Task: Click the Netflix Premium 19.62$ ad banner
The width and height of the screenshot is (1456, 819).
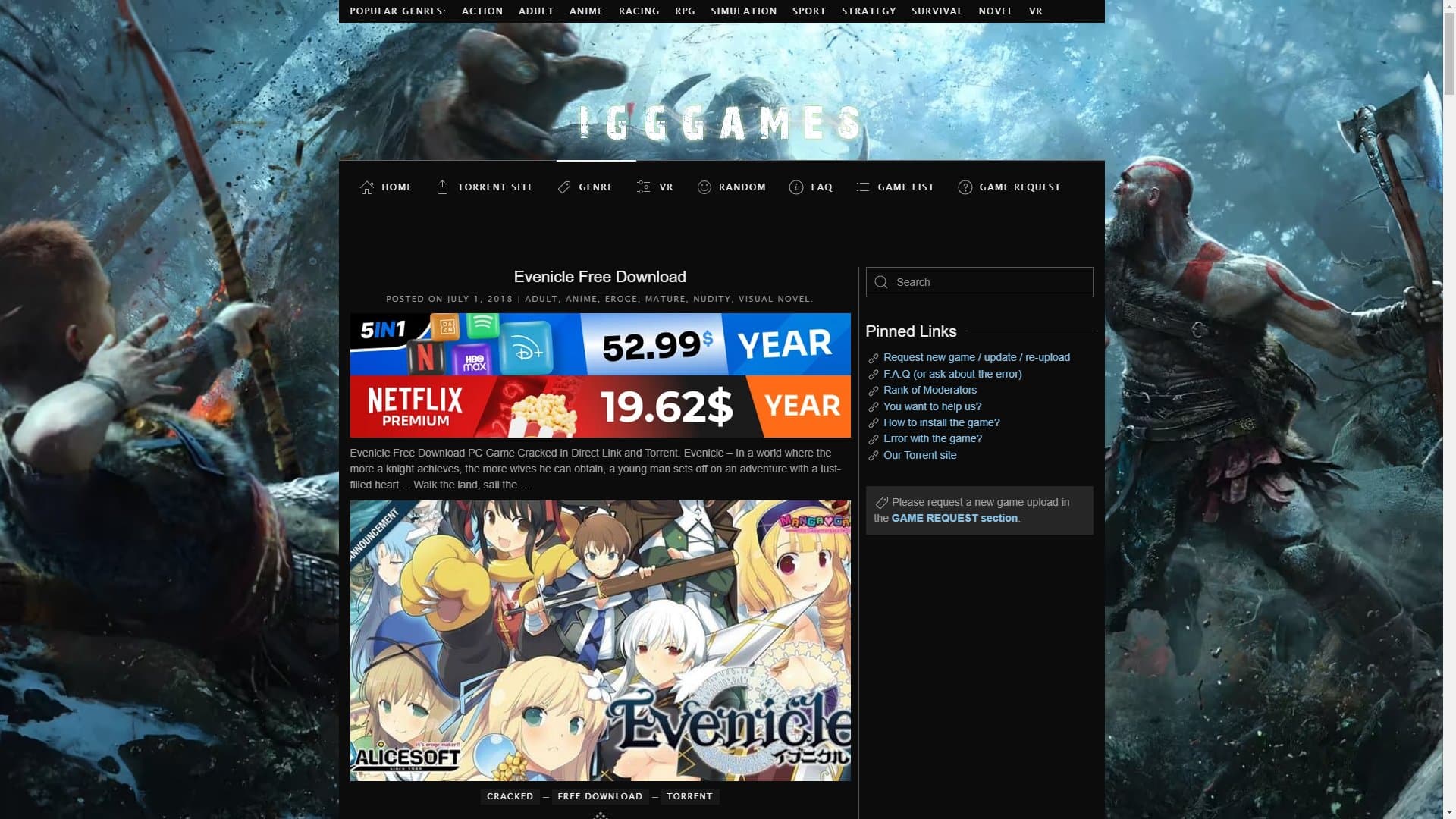Action: pyautogui.click(x=600, y=406)
